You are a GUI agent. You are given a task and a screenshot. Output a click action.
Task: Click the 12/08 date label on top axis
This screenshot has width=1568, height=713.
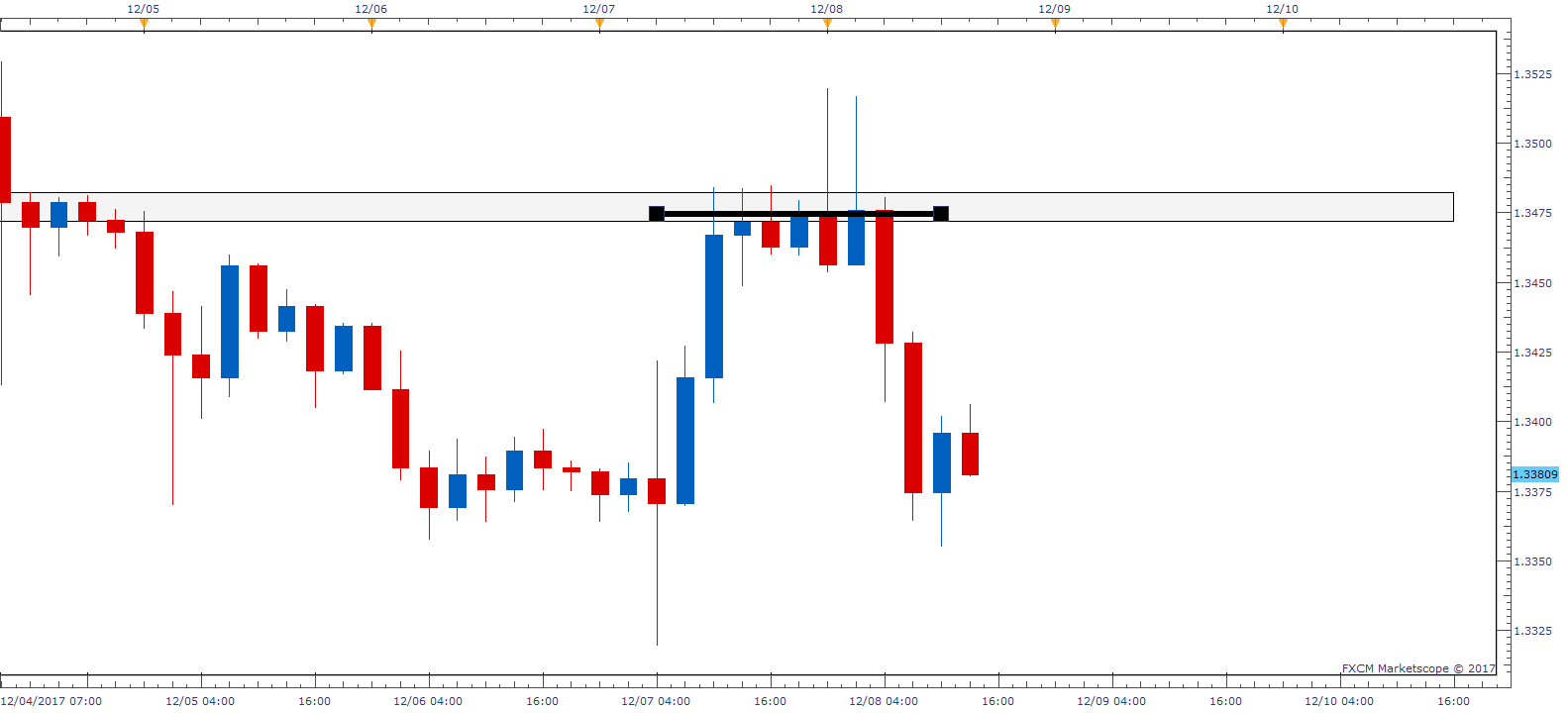pyautogui.click(x=827, y=9)
